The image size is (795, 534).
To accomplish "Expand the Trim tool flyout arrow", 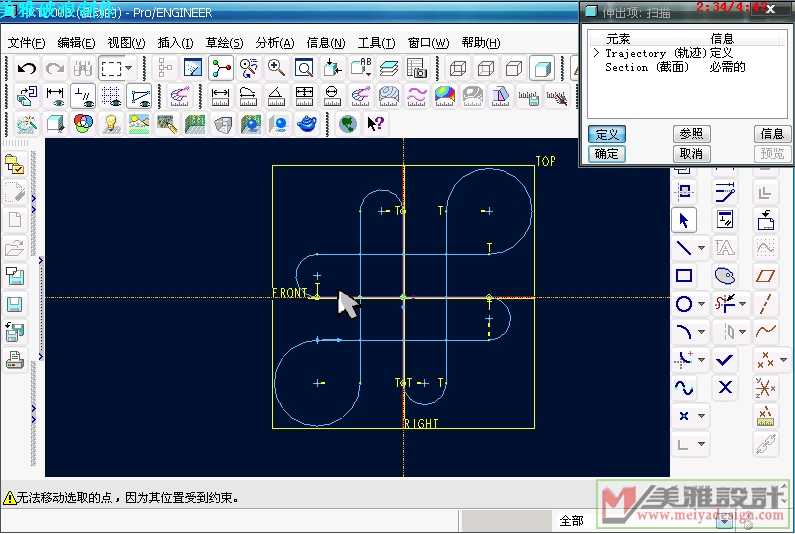I will click(x=742, y=304).
